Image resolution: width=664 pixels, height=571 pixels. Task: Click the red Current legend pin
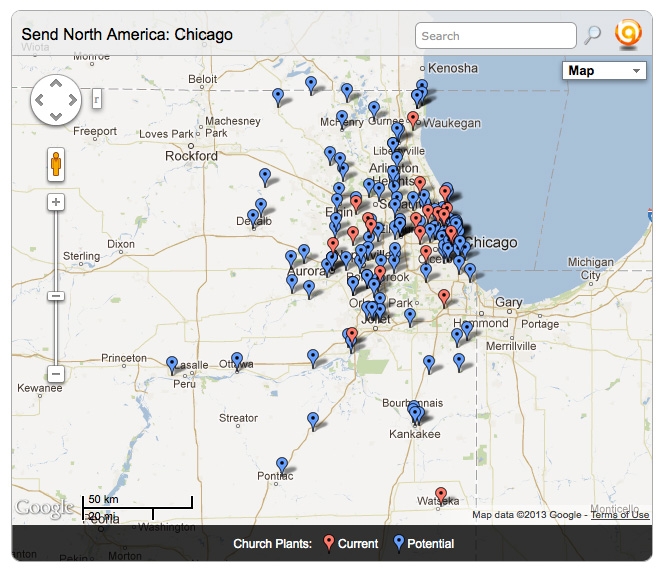point(329,543)
